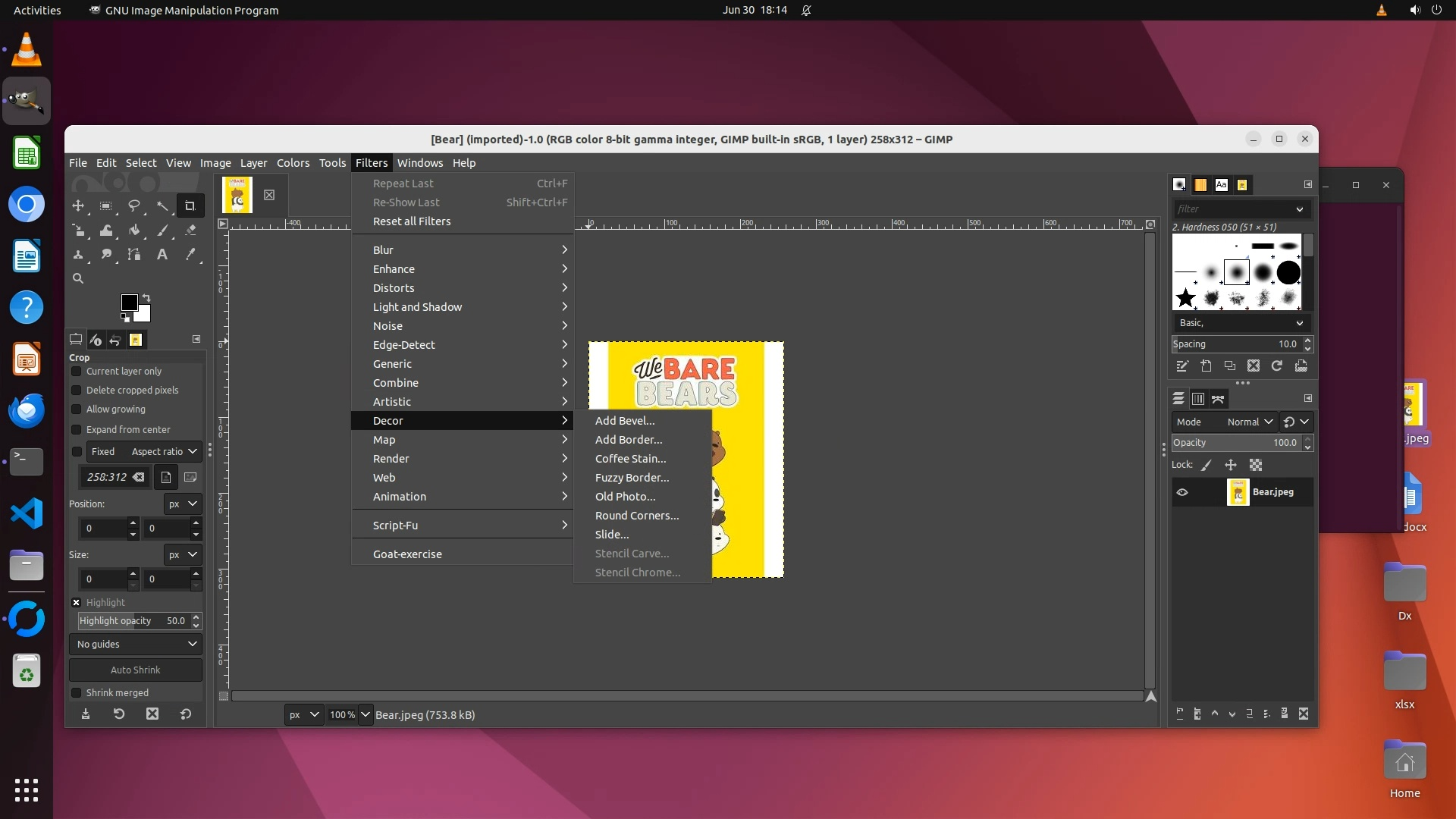Click the Bear.jpeg image tab thumbnail
Viewport: 1456px width, 819px height.
(237, 195)
